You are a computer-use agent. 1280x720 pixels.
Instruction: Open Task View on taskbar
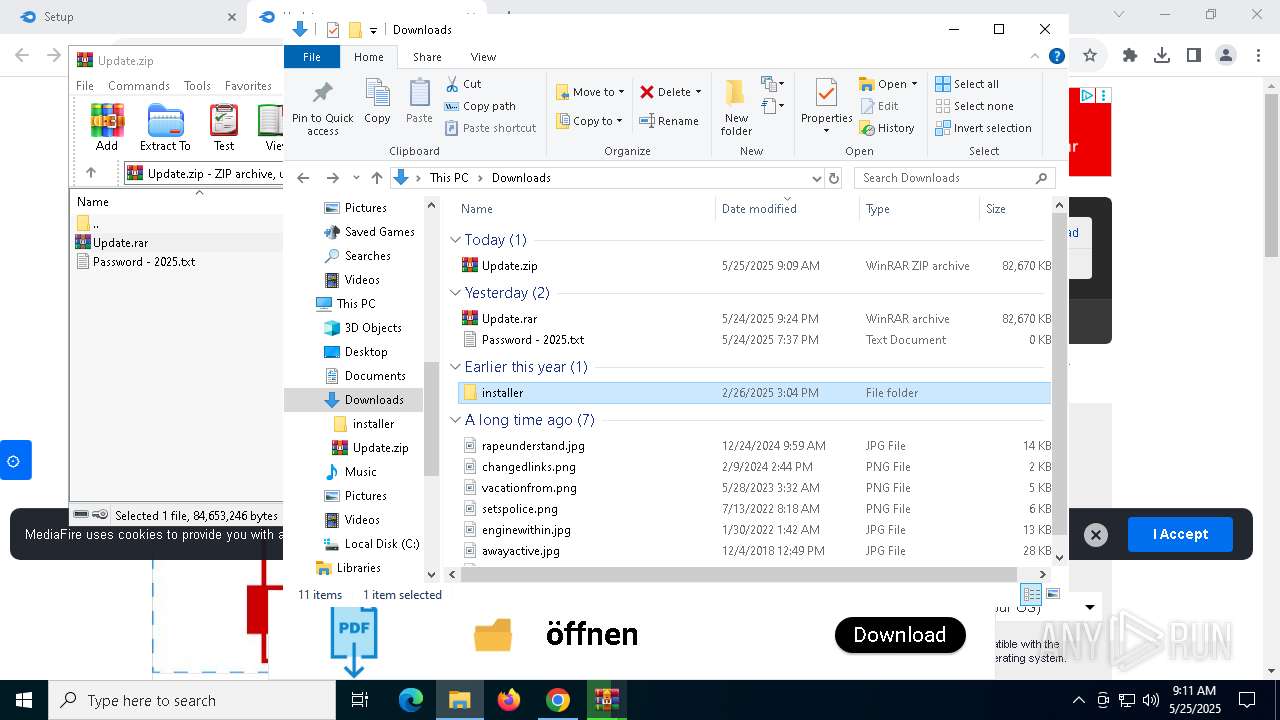pyautogui.click(x=360, y=700)
